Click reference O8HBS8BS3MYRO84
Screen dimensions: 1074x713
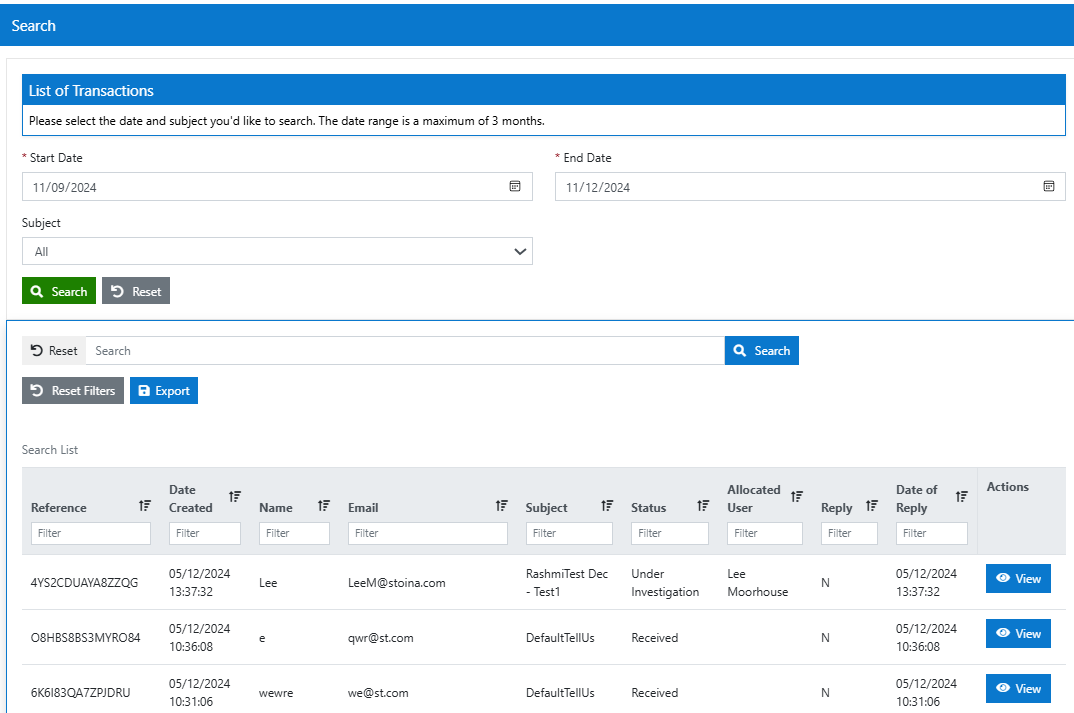coord(86,638)
